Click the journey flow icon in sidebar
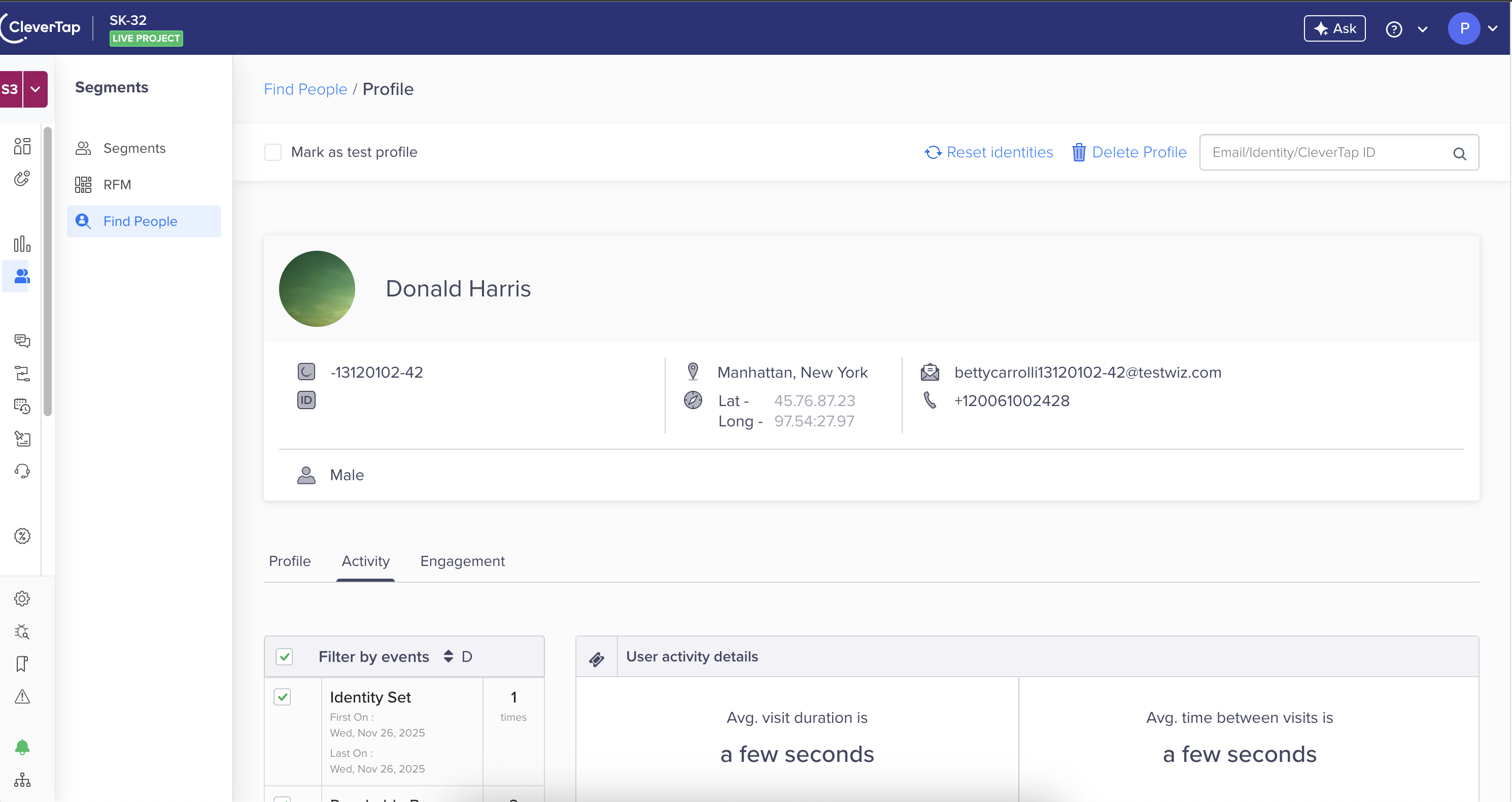Image resolution: width=1512 pixels, height=802 pixels. tap(22, 374)
